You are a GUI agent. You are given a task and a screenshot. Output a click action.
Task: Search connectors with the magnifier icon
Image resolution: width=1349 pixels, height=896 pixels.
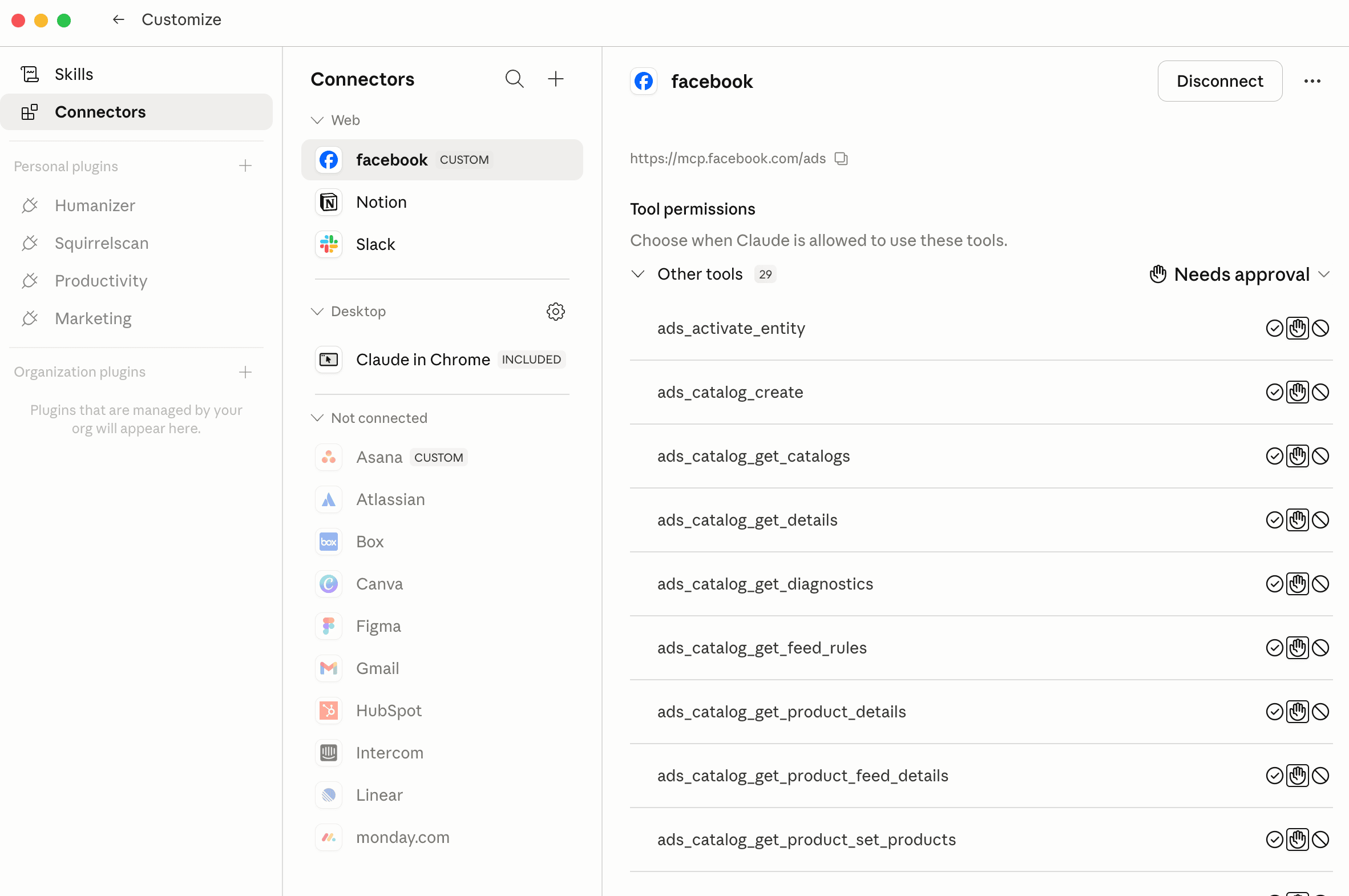coord(514,79)
